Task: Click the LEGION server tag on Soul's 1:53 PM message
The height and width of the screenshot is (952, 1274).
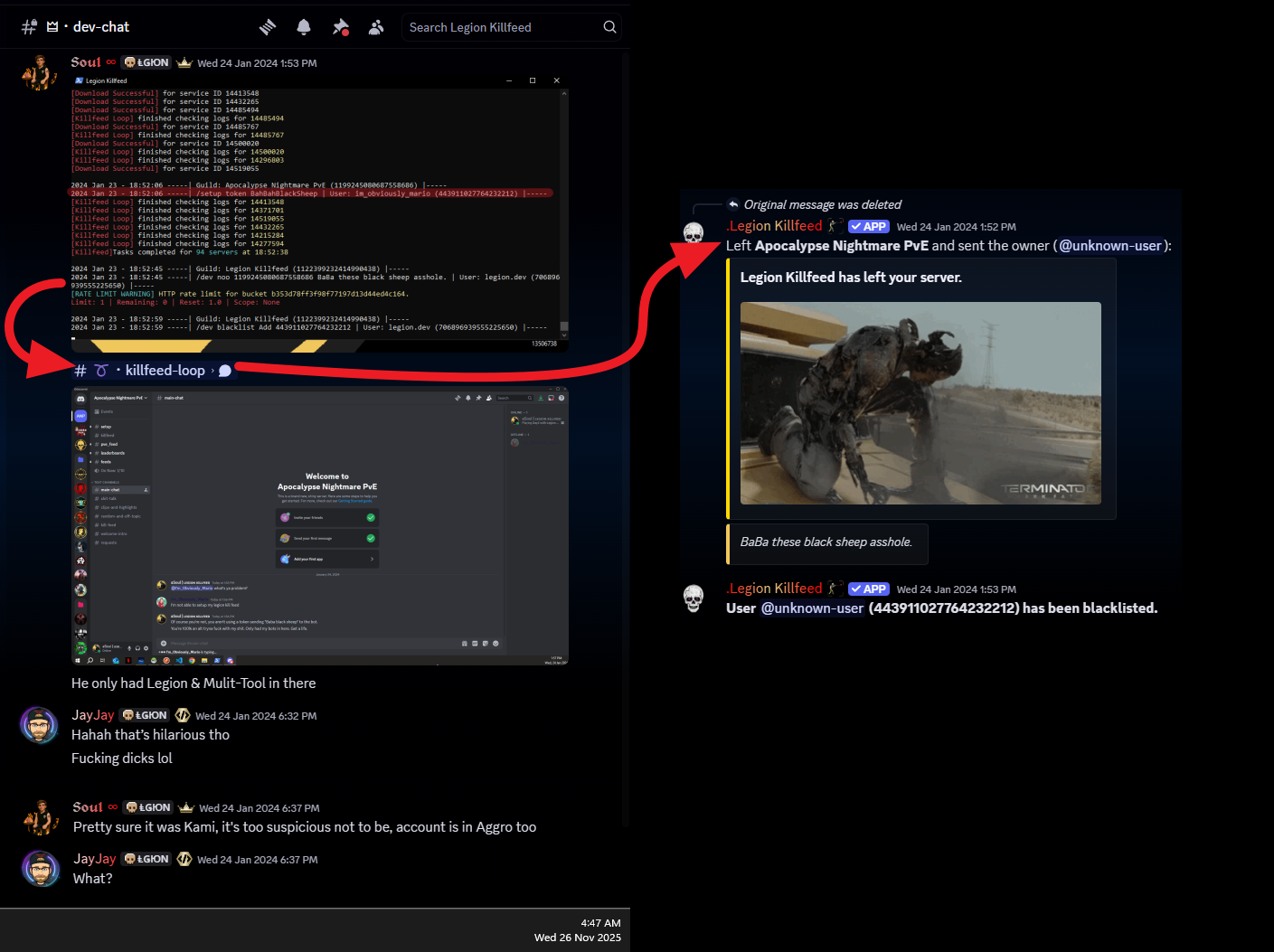Action: click(x=146, y=62)
